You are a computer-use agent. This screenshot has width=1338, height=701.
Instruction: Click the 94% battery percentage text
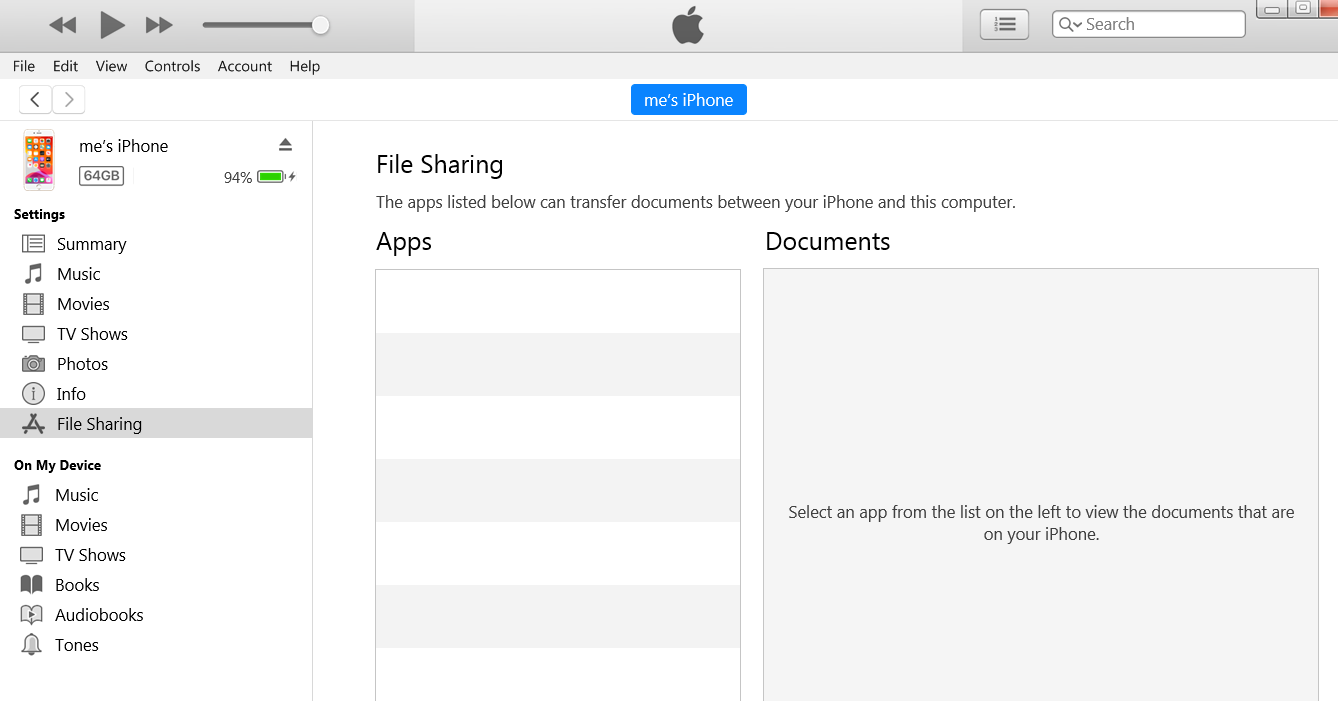(238, 178)
